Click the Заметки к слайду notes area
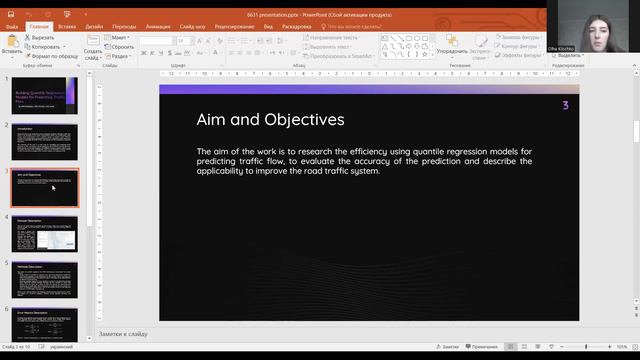 pyautogui.click(x=123, y=334)
